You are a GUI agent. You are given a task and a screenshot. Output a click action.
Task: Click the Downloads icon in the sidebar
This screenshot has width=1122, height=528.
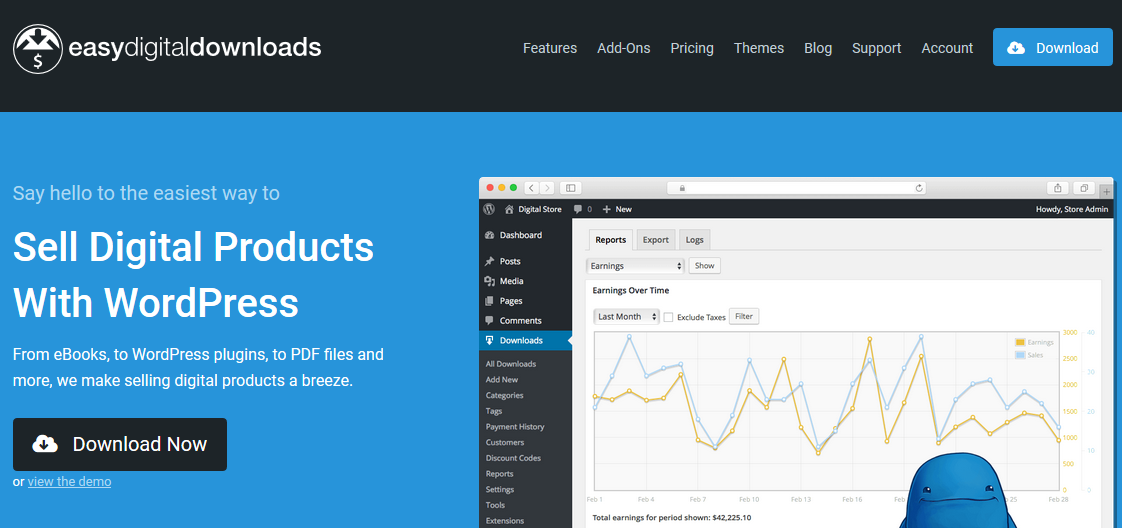tap(489, 341)
